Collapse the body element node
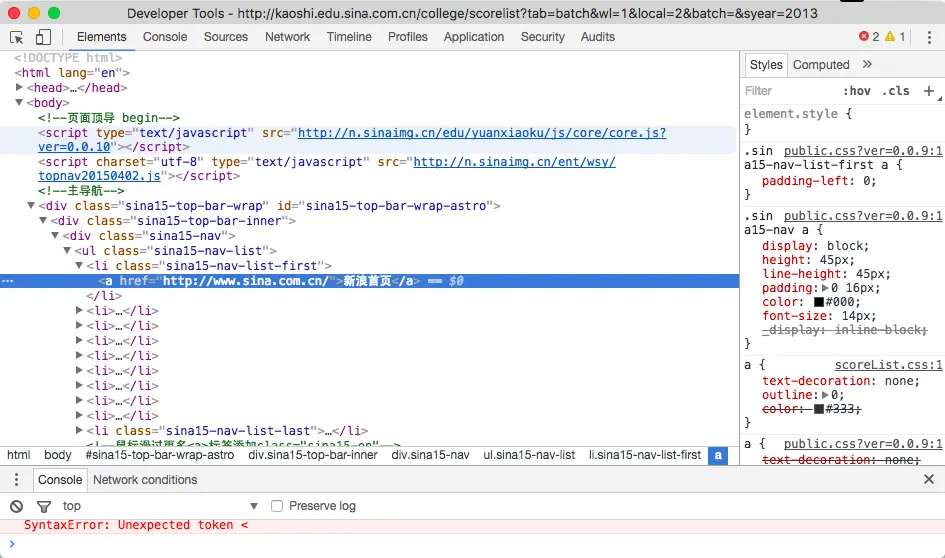The height and width of the screenshot is (558, 945). click(19, 102)
